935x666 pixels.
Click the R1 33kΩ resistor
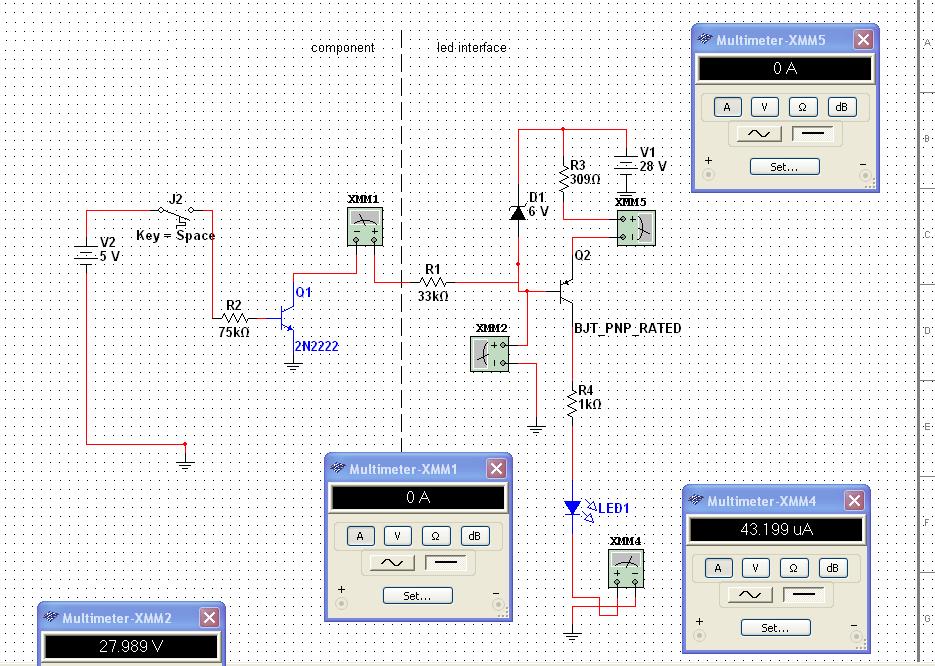pyautogui.click(x=433, y=283)
